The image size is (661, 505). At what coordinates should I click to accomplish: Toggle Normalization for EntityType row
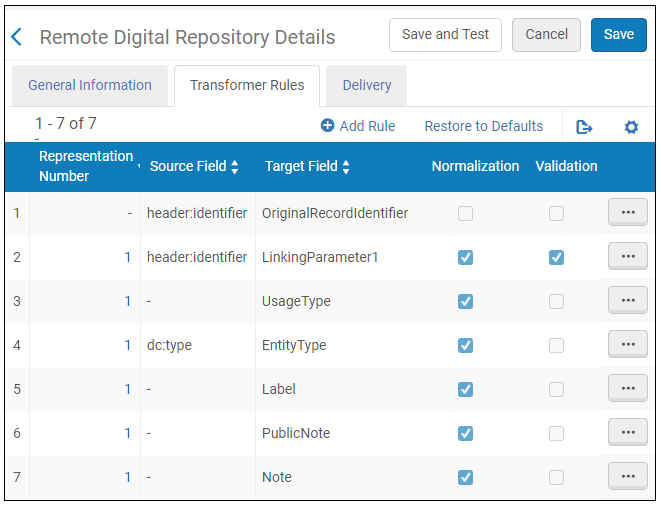coord(465,345)
